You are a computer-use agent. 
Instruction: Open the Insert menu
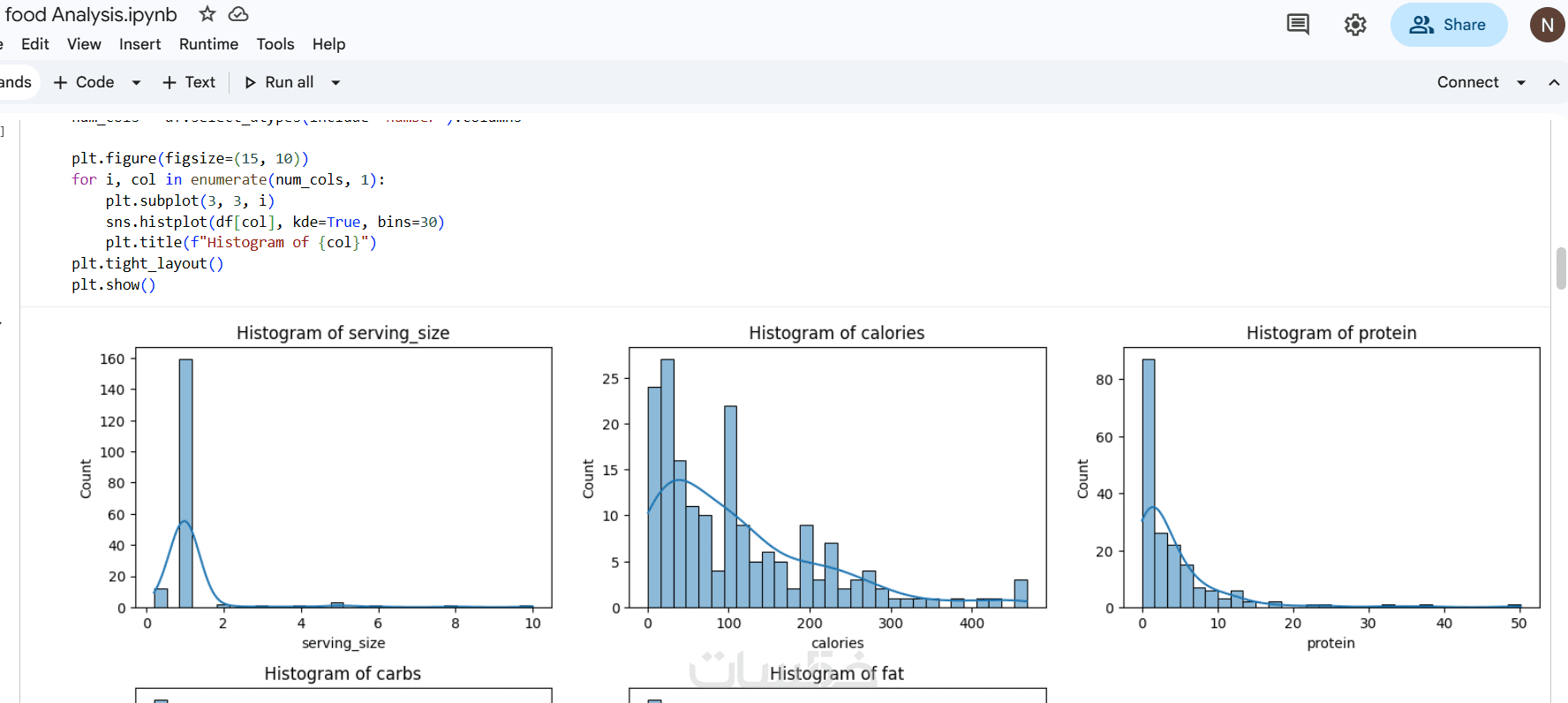pos(139,44)
